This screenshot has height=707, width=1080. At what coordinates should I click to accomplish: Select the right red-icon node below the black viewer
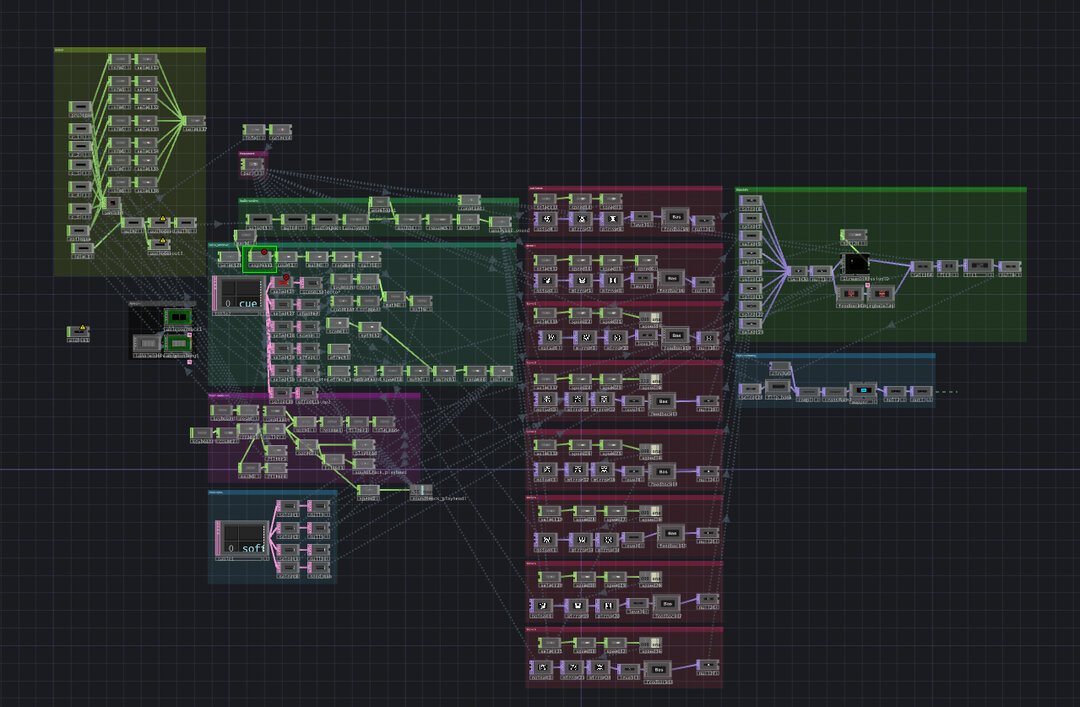(x=880, y=294)
